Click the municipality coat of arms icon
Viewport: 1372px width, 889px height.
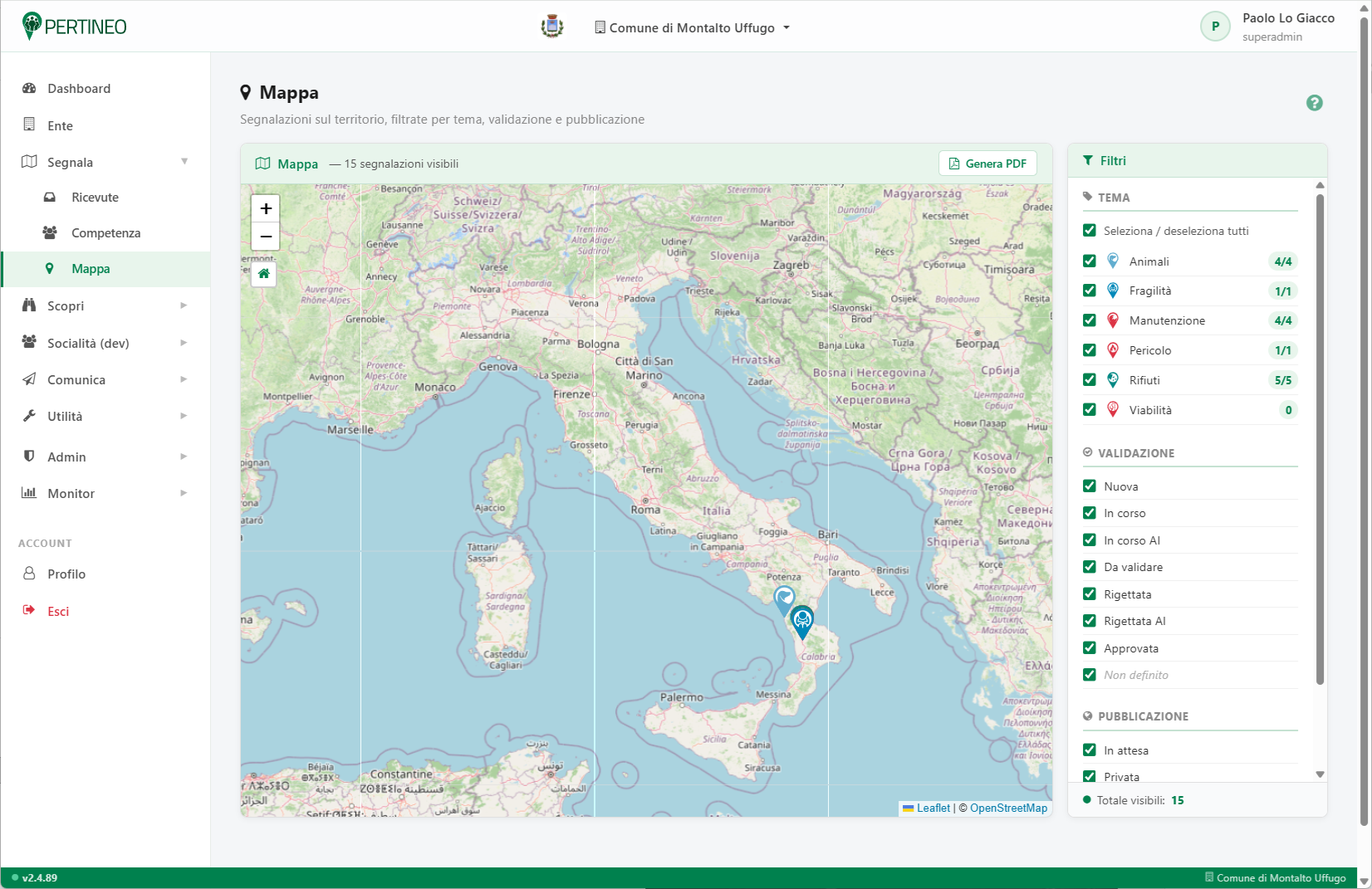pyautogui.click(x=552, y=27)
